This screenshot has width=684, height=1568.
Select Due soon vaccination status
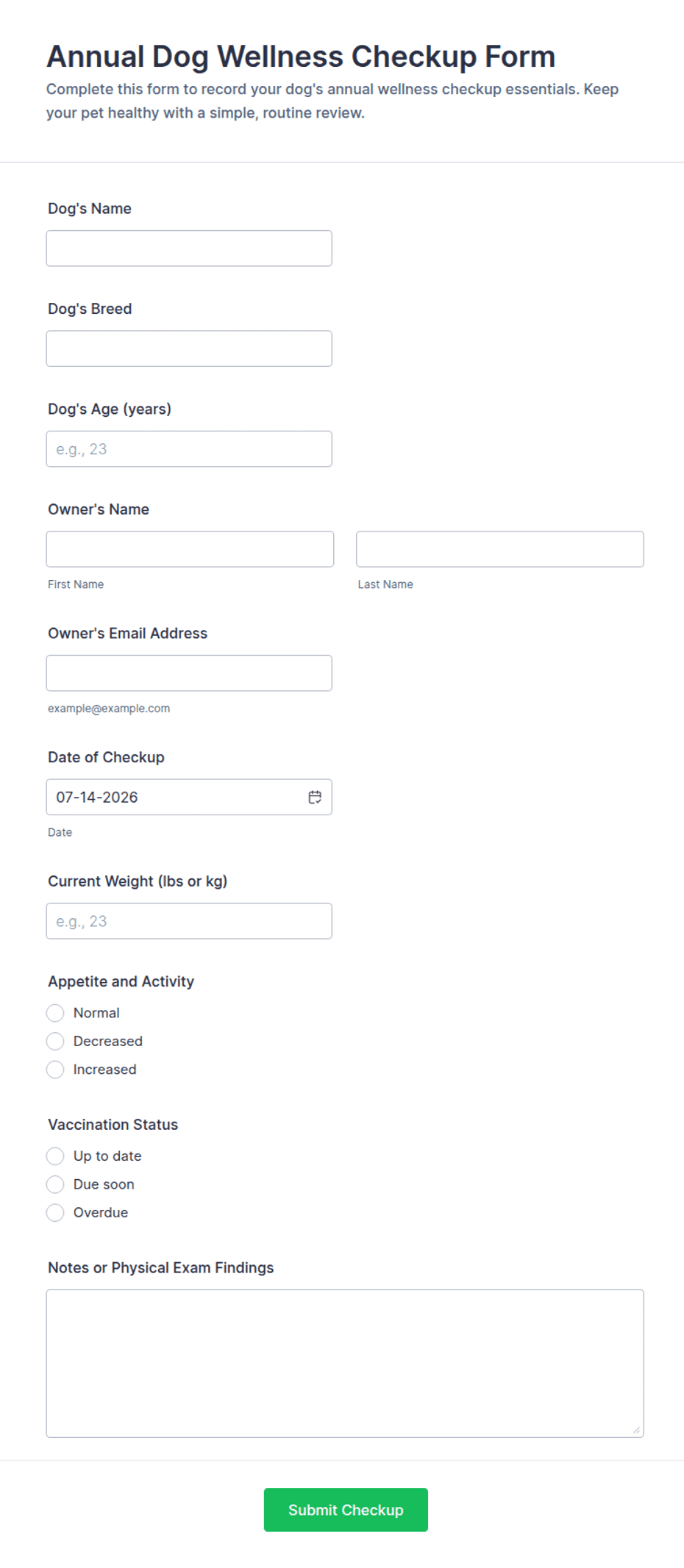pos(55,1184)
